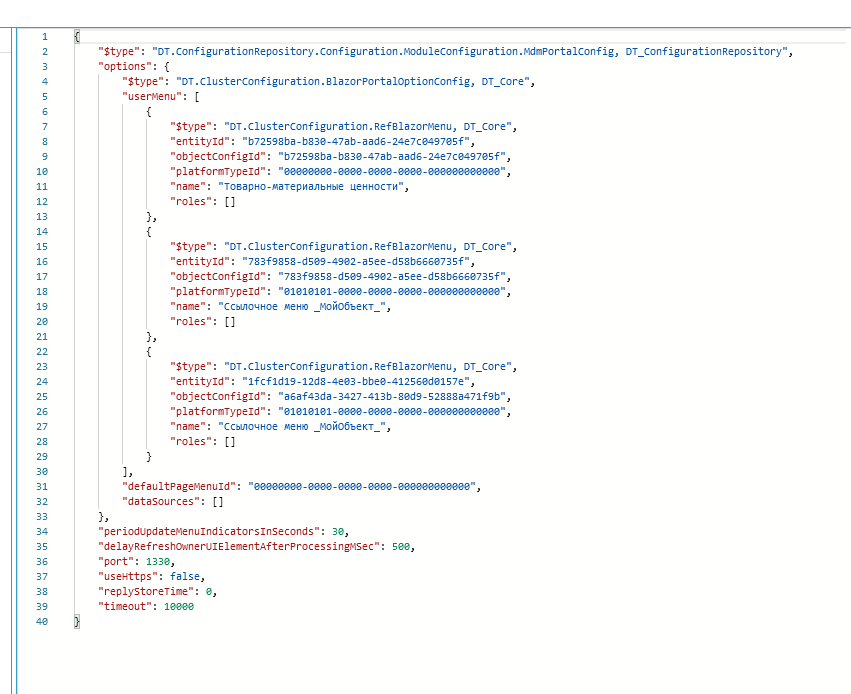This screenshot has height=694, width=851.
Task: Click the closing brace on line 40
Action: (77, 621)
